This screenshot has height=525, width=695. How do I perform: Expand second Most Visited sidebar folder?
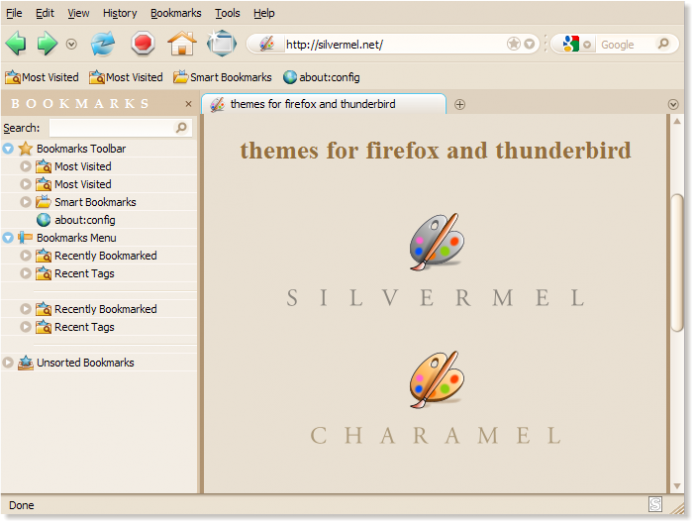tap(26, 184)
